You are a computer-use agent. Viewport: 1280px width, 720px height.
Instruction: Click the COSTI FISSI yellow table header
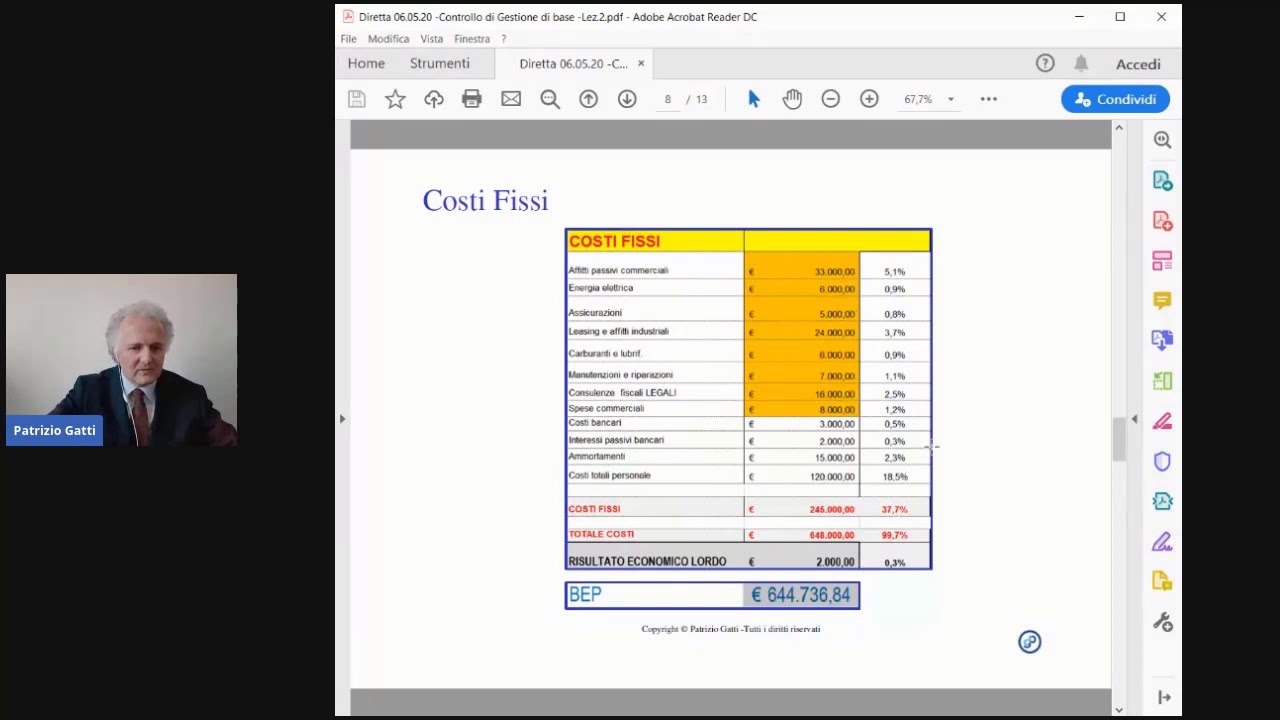748,241
